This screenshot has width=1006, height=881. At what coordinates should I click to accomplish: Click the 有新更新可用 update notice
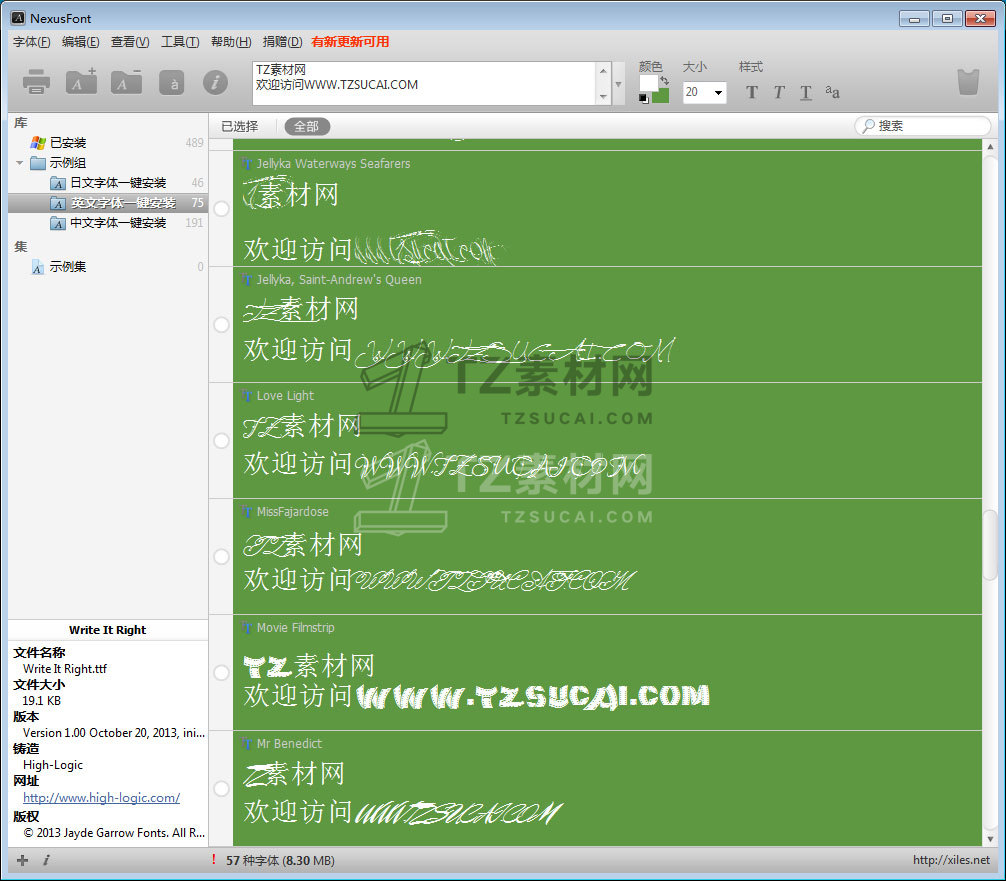(x=350, y=42)
